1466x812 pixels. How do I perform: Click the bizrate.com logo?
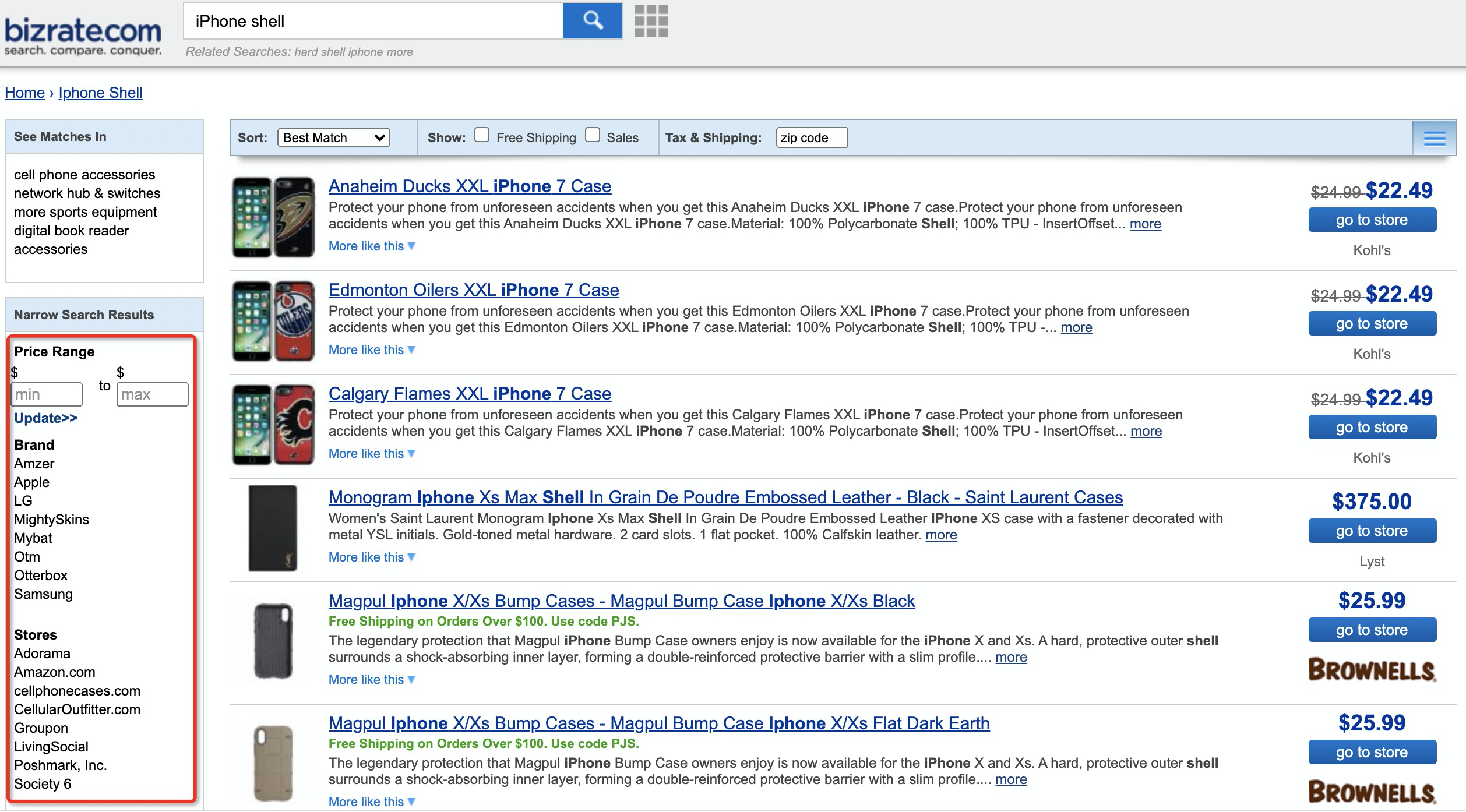pos(83,36)
